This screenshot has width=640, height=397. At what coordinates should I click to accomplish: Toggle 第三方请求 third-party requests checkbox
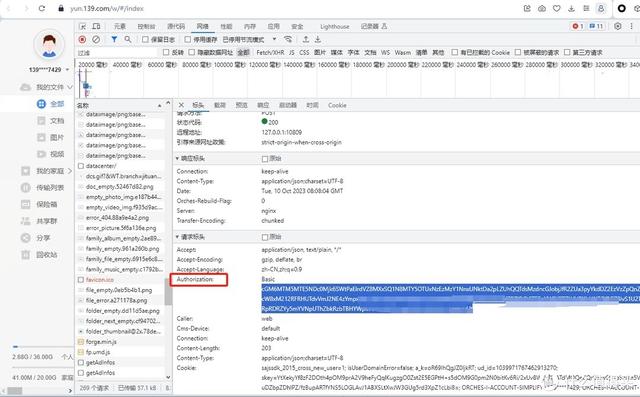[x=567, y=52]
